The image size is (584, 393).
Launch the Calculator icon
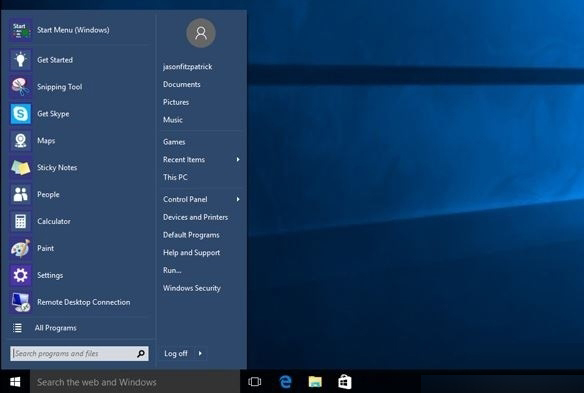20,221
